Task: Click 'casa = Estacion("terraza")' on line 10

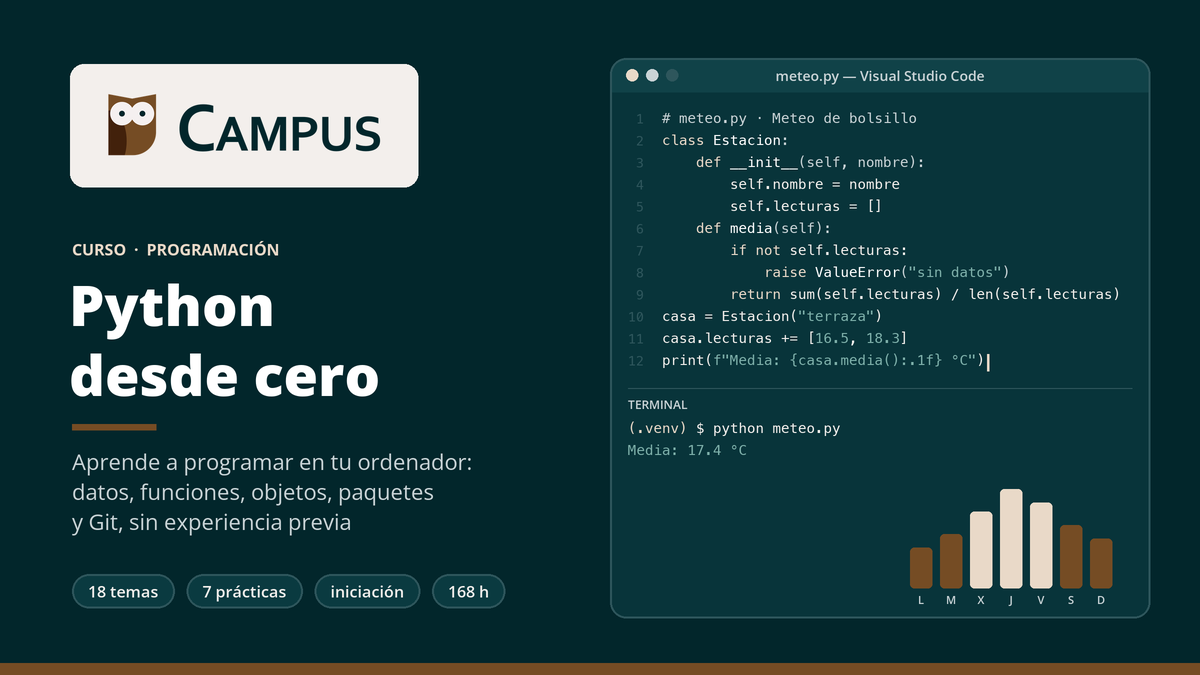Action: pos(772,316)
